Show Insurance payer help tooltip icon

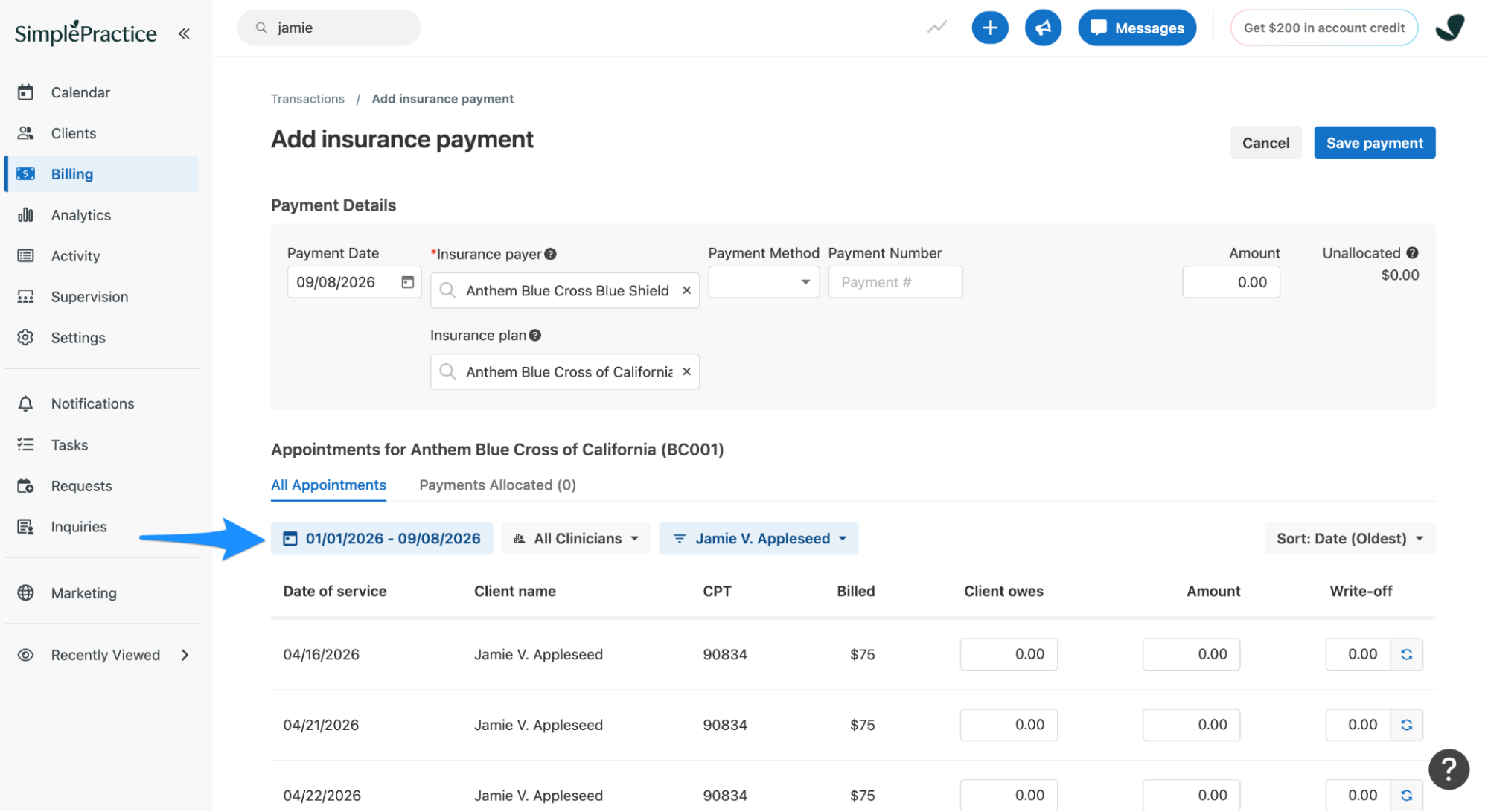[x=550, y=254]
